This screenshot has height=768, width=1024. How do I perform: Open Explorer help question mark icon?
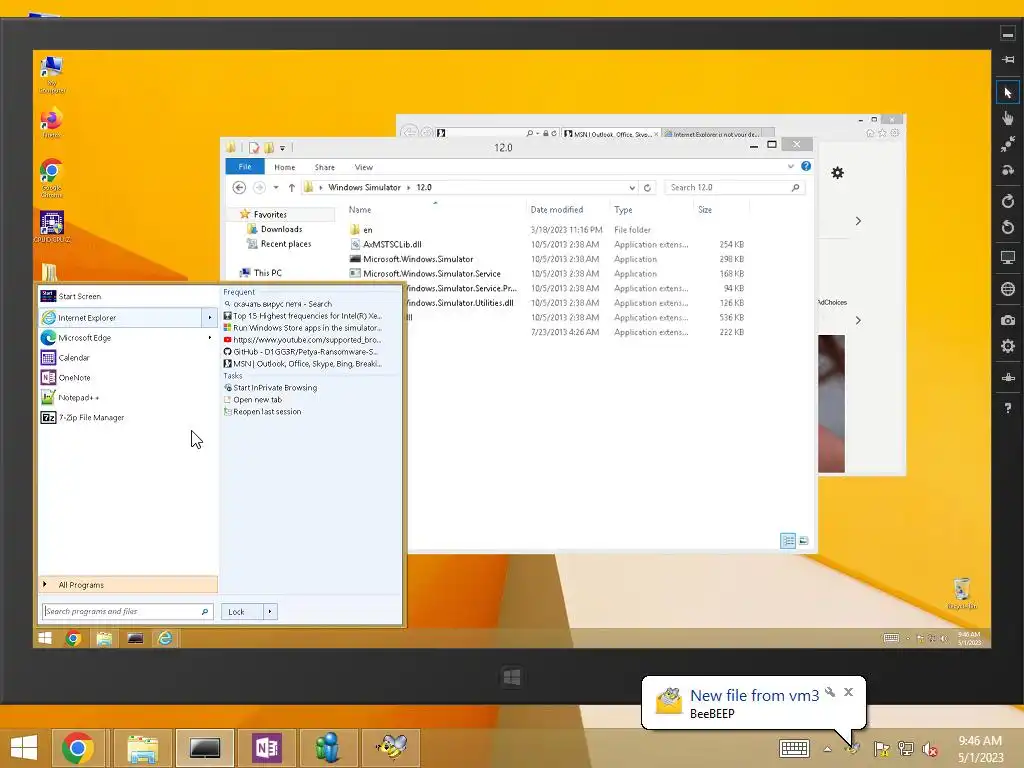pos(806,166)
